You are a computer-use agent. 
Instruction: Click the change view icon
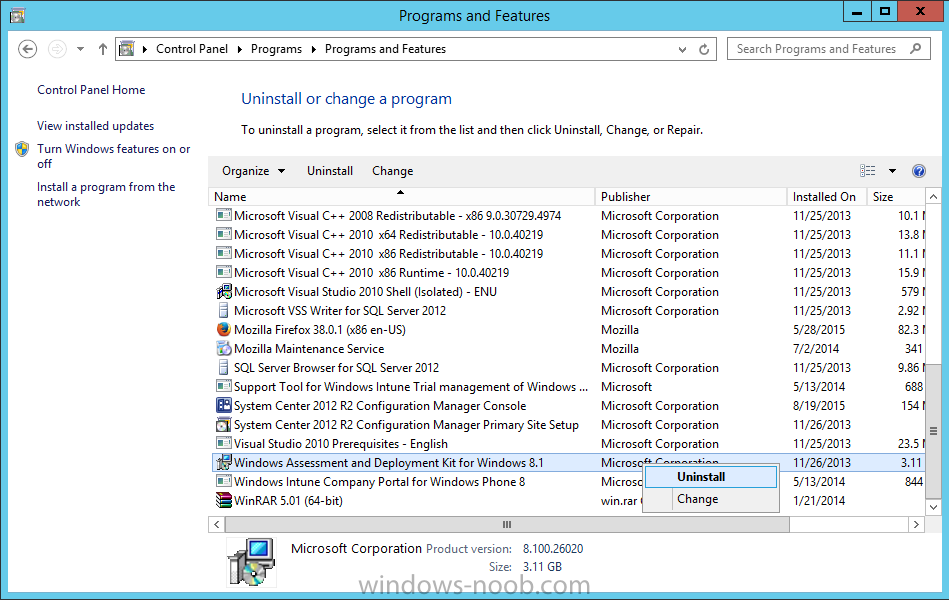pos(867,171)
